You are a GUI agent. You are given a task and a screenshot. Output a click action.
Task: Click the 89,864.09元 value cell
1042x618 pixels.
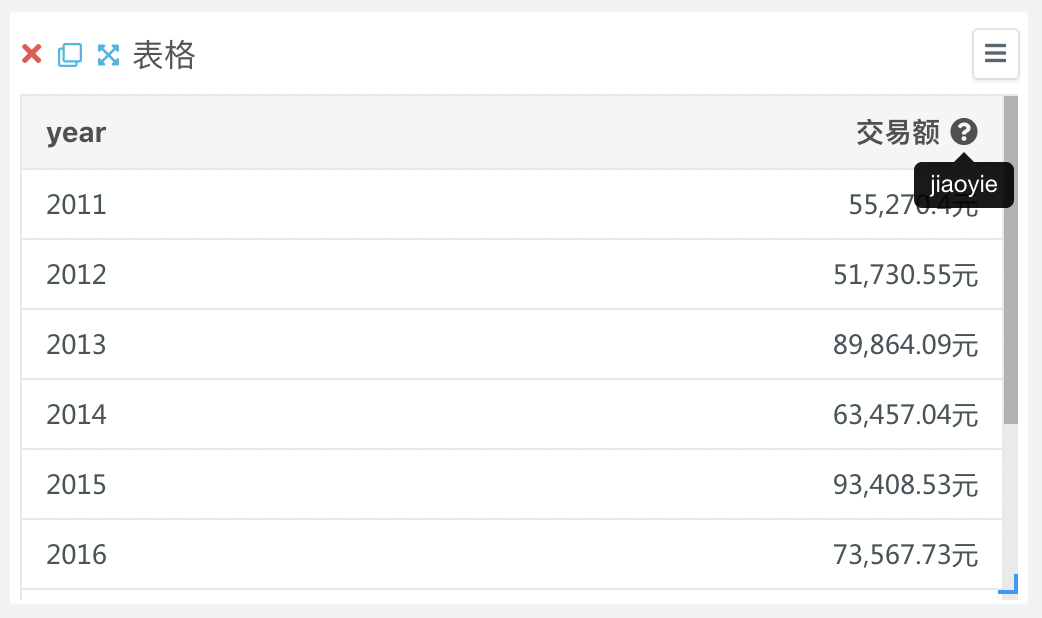point(905,344)
